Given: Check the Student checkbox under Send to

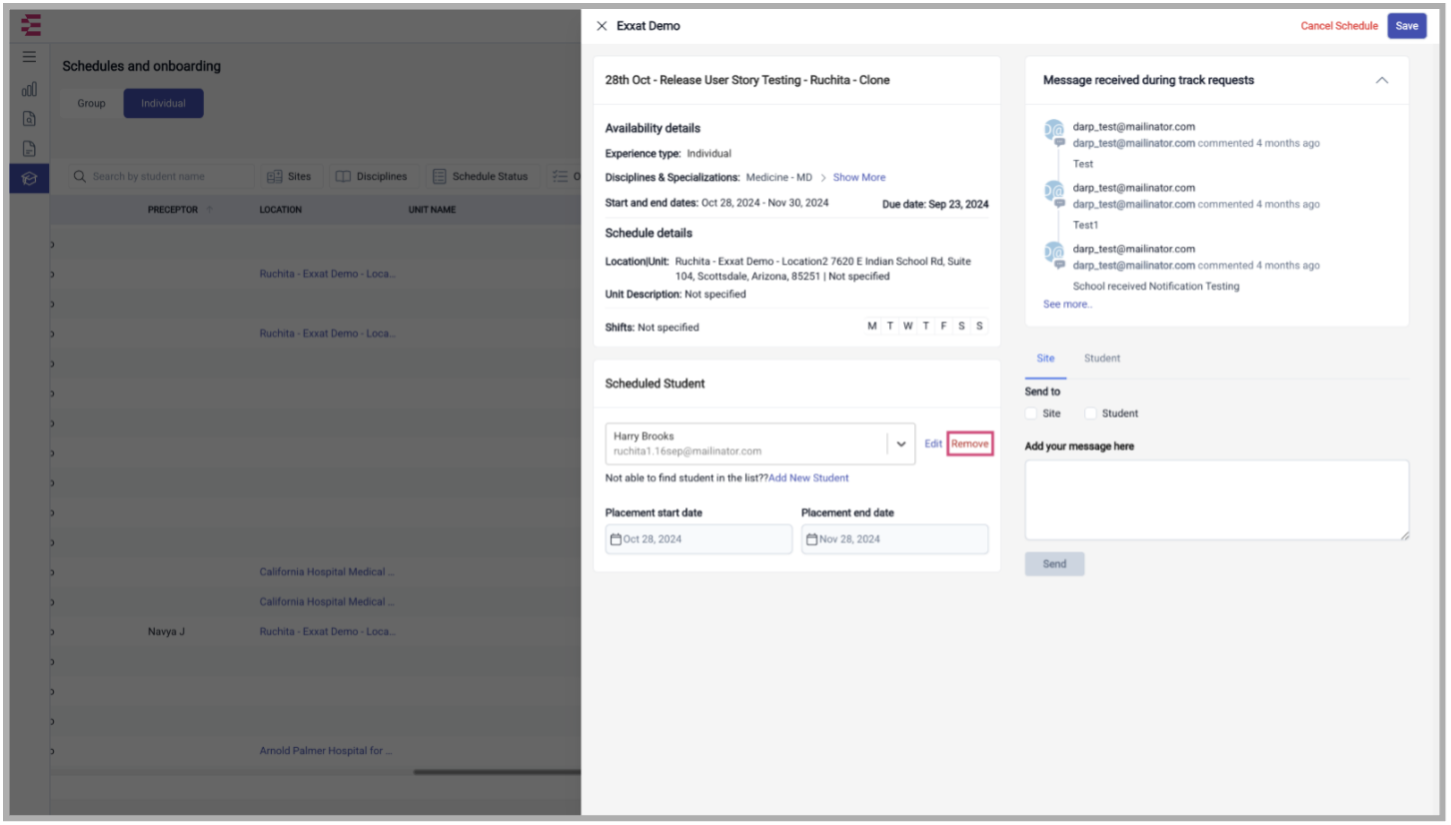Looking at the screenshot, I should [1091, 414].
